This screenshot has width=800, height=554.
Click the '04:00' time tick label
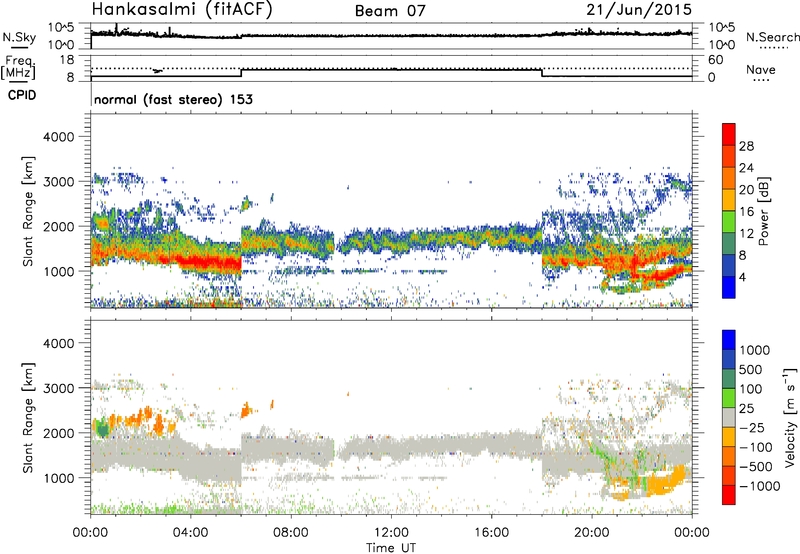click(190, 533)
